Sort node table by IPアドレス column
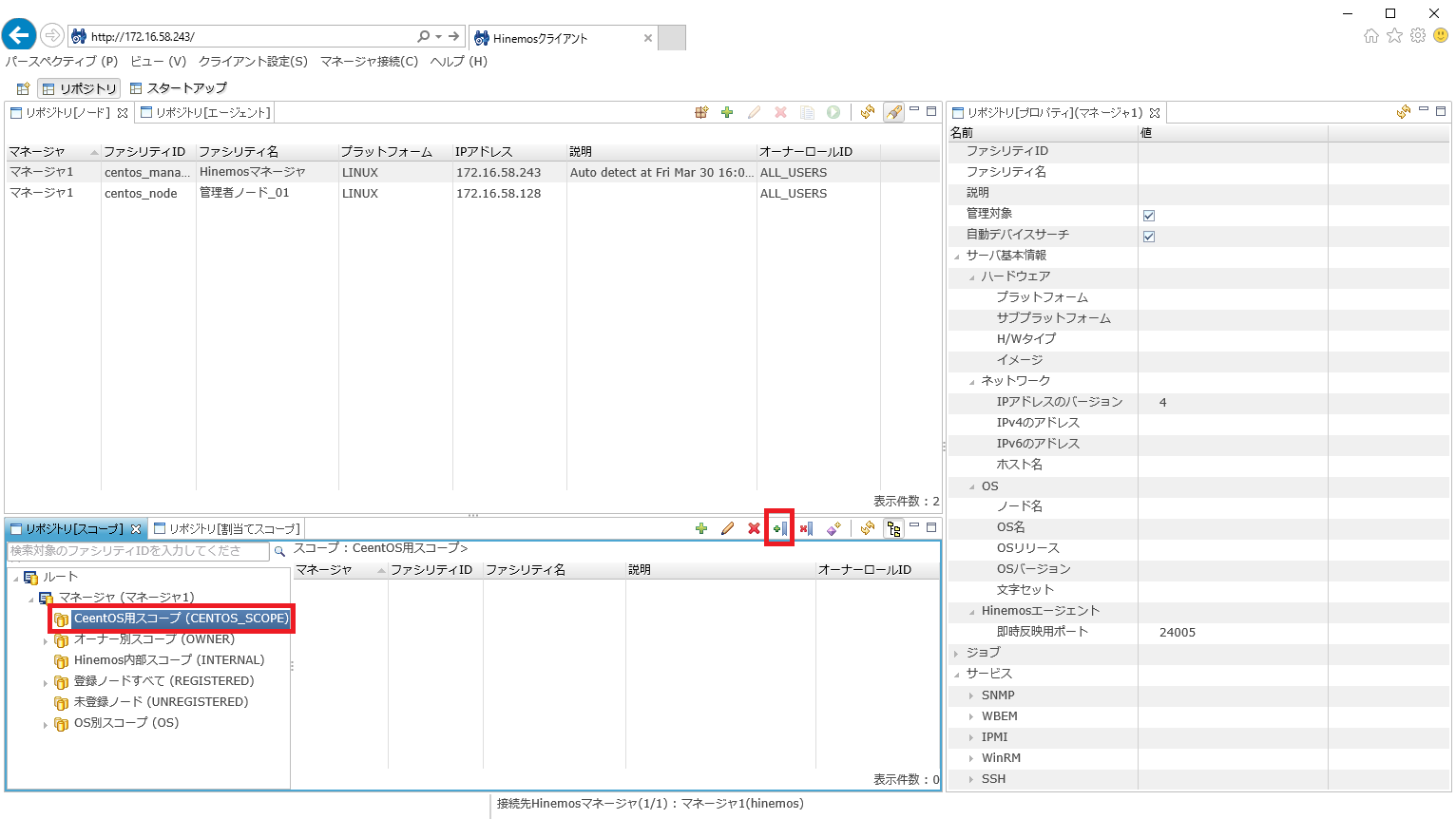Screen dimensions: 1456x819 (509, 152)
